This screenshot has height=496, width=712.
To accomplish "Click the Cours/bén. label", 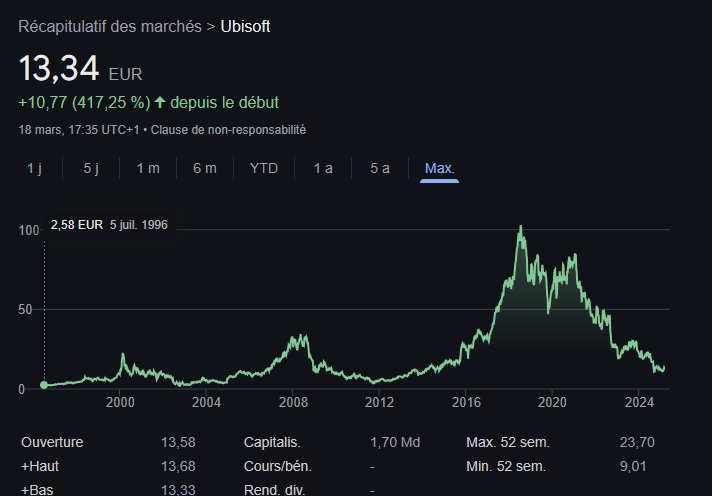I will point(277,466).
